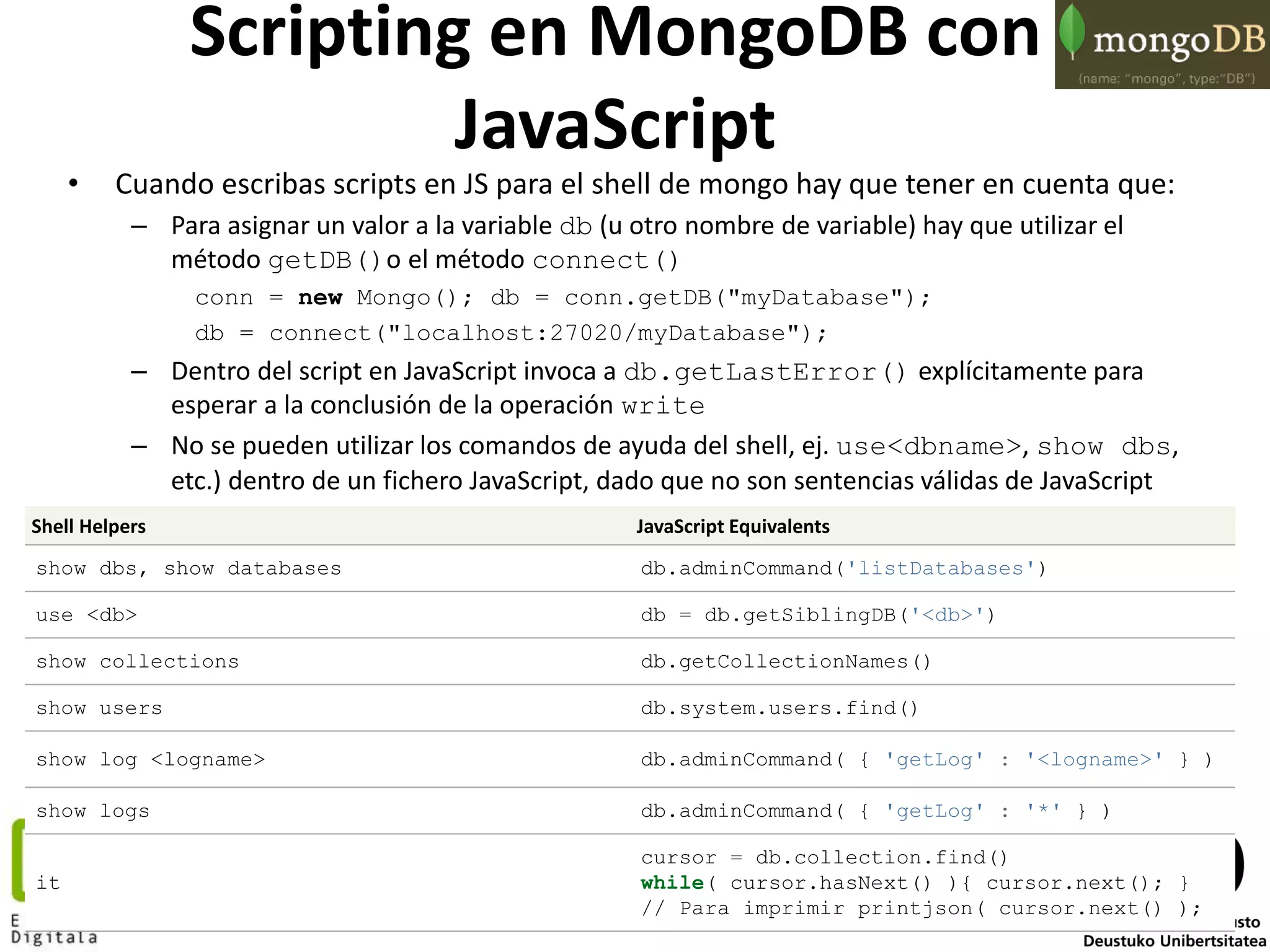Click the code line db = connect("localhost:27020/myDatabase")
The image size is (1270, 952).
pos(511,333)
